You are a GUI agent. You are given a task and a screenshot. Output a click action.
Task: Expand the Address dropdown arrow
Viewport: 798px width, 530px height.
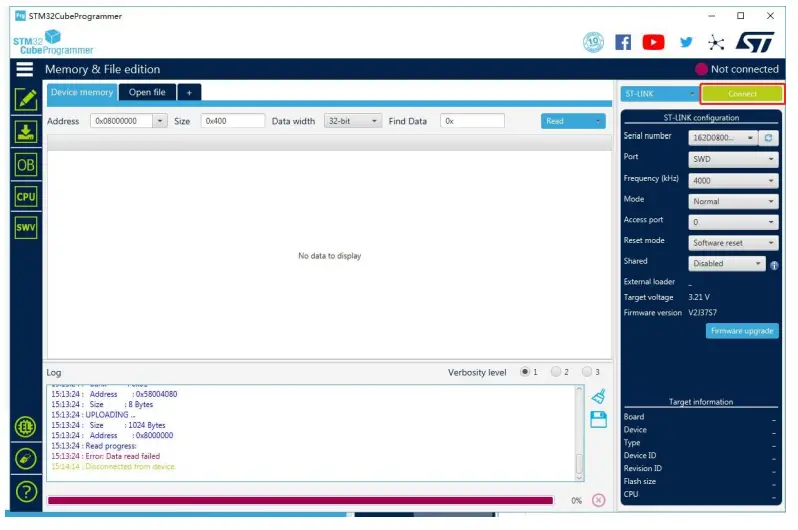point(160,121)
